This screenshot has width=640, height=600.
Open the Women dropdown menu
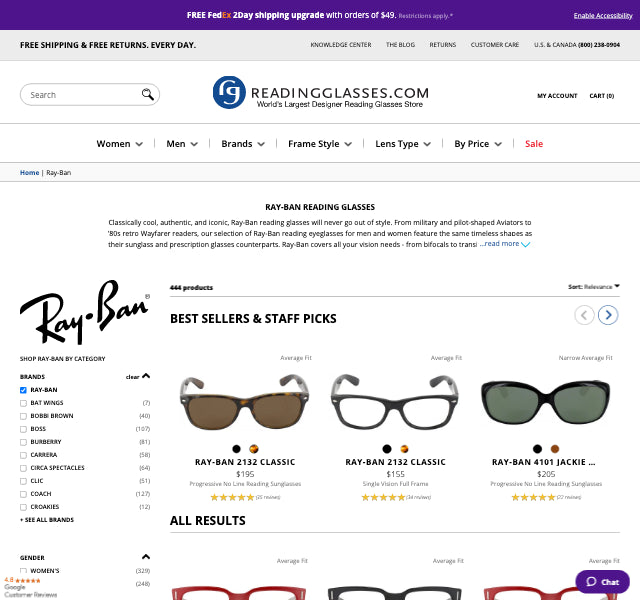click(x=120, y=144)
